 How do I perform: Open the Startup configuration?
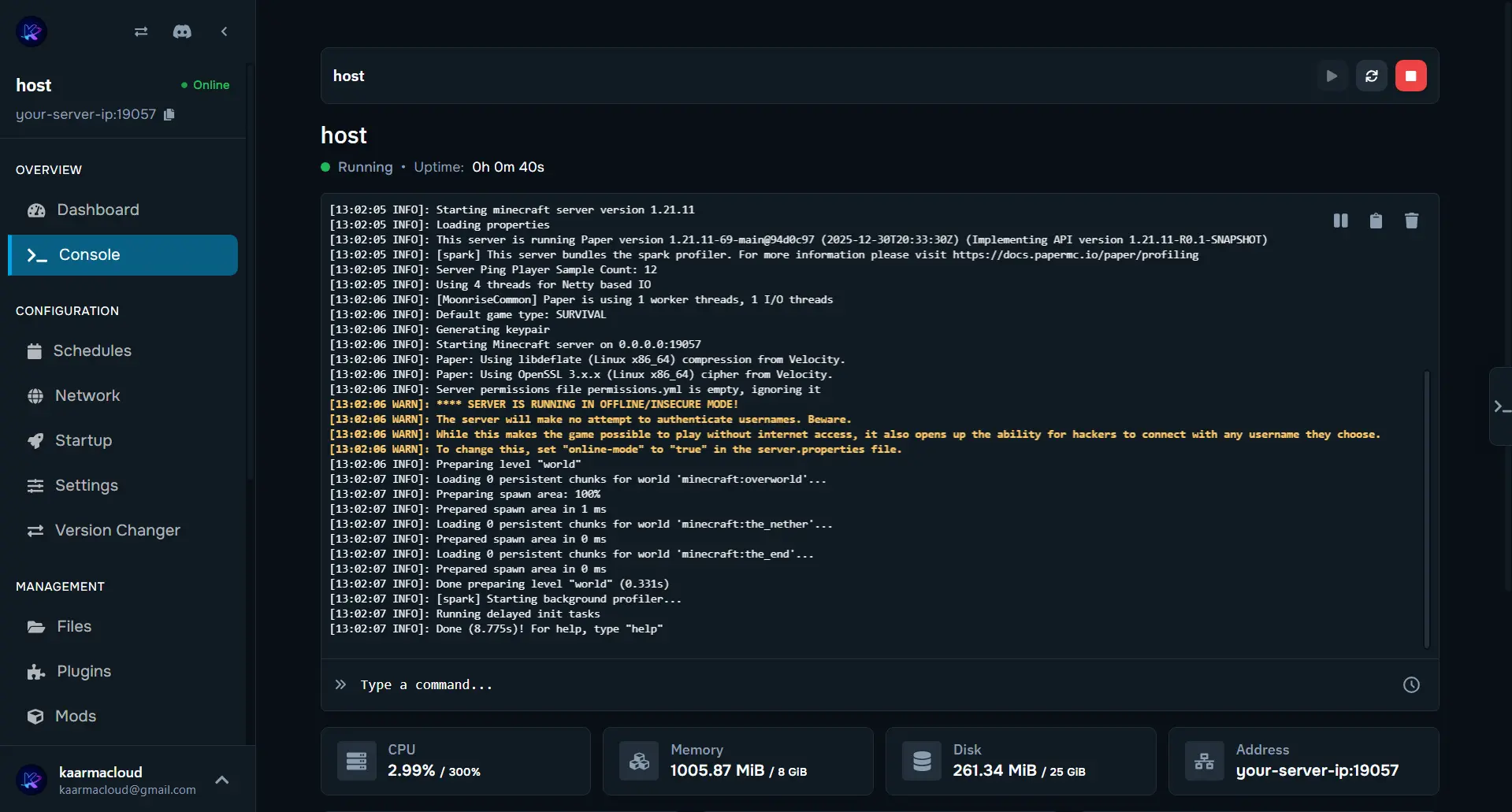[123, 440]
